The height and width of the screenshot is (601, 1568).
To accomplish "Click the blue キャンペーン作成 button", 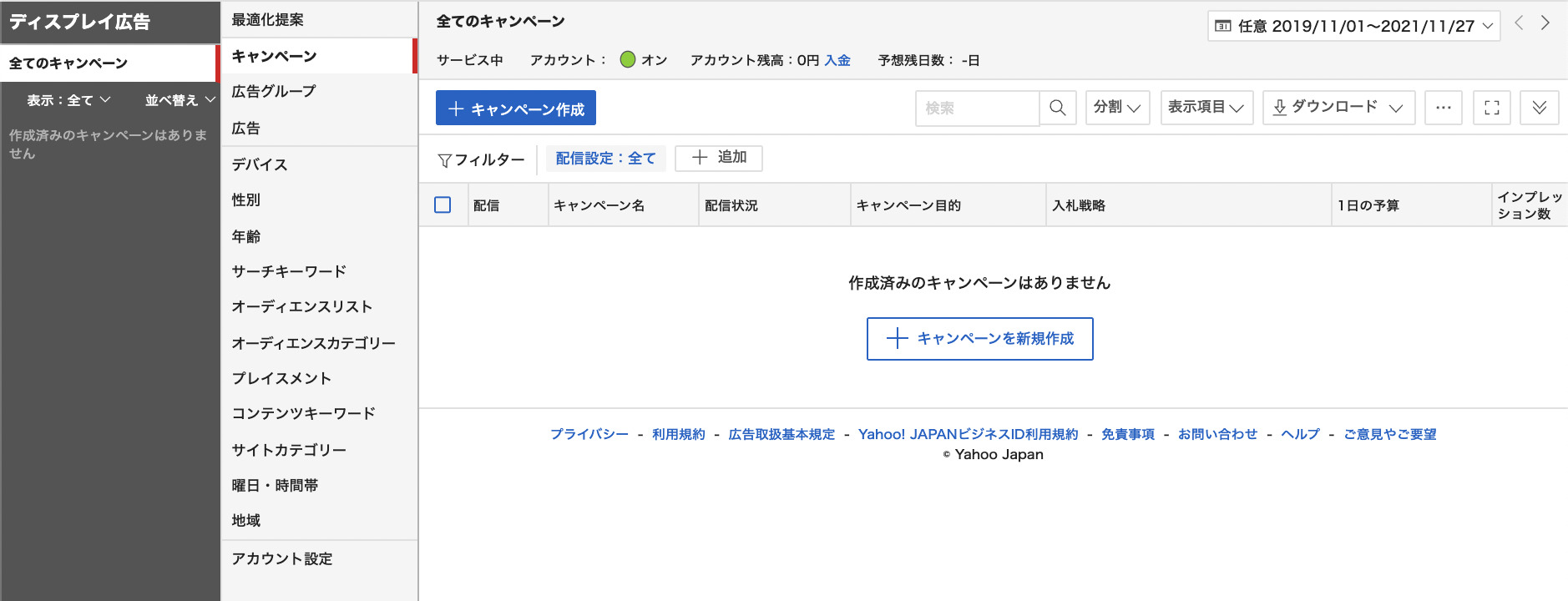I will click(515, 109).
